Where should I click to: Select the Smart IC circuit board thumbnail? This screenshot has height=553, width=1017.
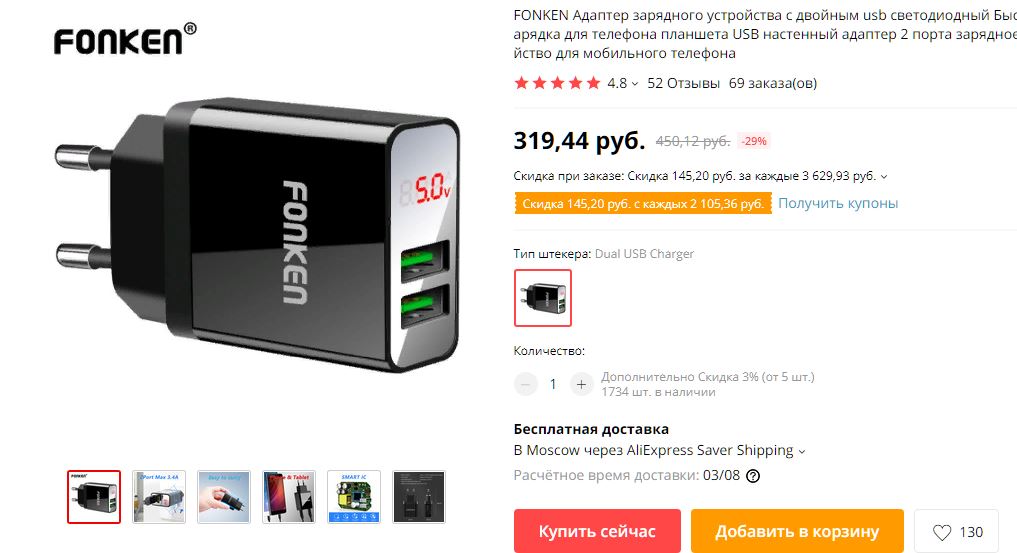click(354, 497)
